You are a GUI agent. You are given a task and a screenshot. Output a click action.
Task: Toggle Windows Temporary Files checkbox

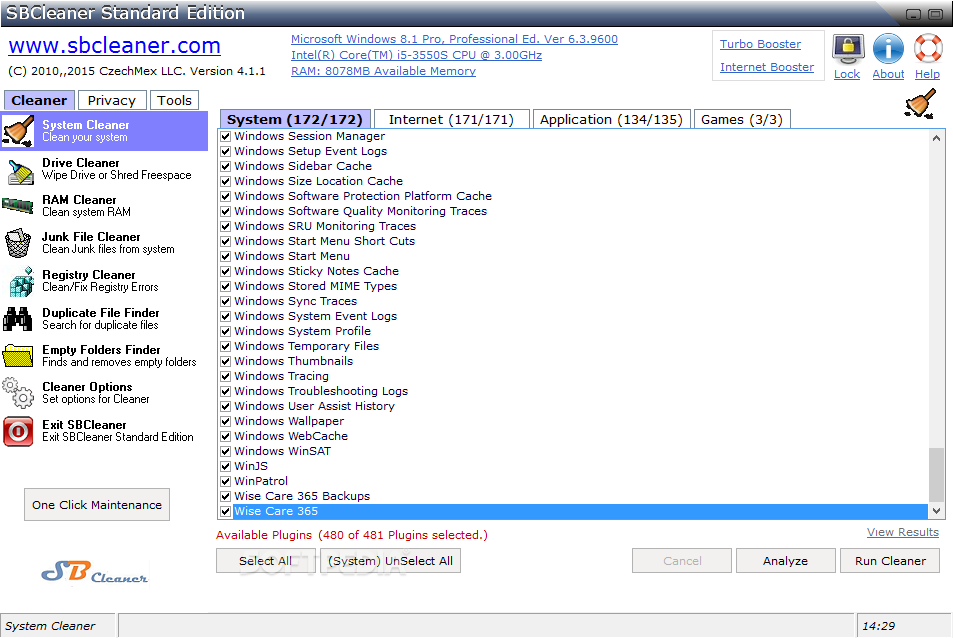225,346
